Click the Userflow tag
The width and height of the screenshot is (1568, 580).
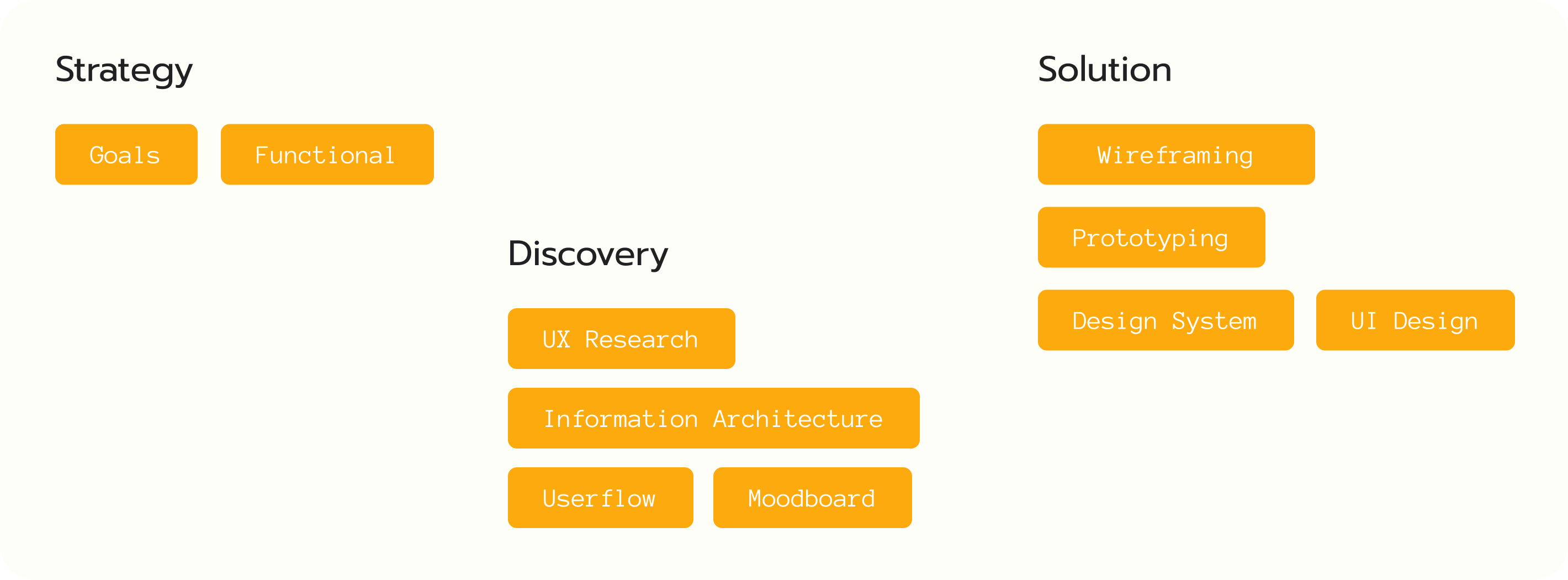tap(600, 498)
